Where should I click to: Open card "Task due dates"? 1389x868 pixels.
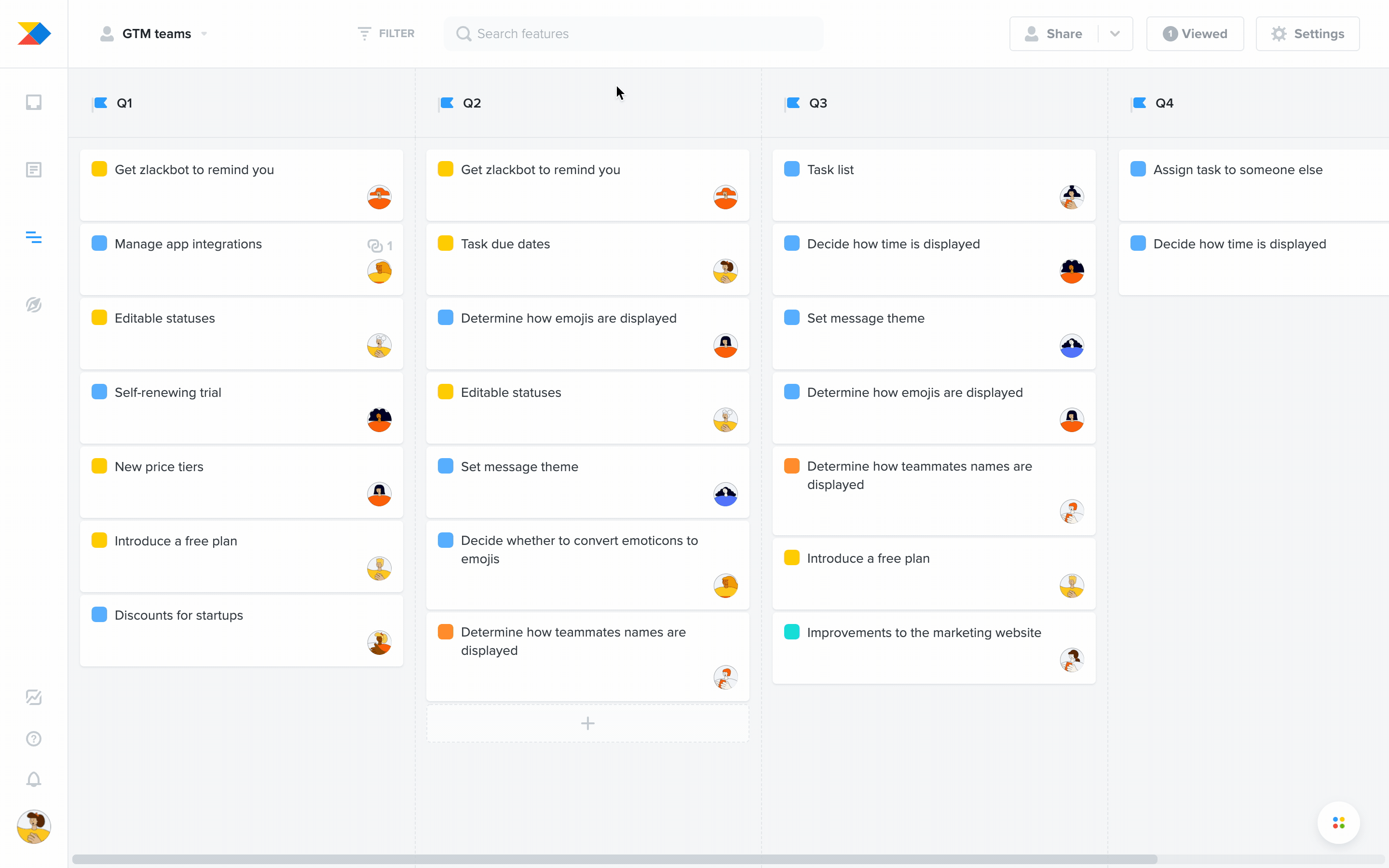coord(588,259)
